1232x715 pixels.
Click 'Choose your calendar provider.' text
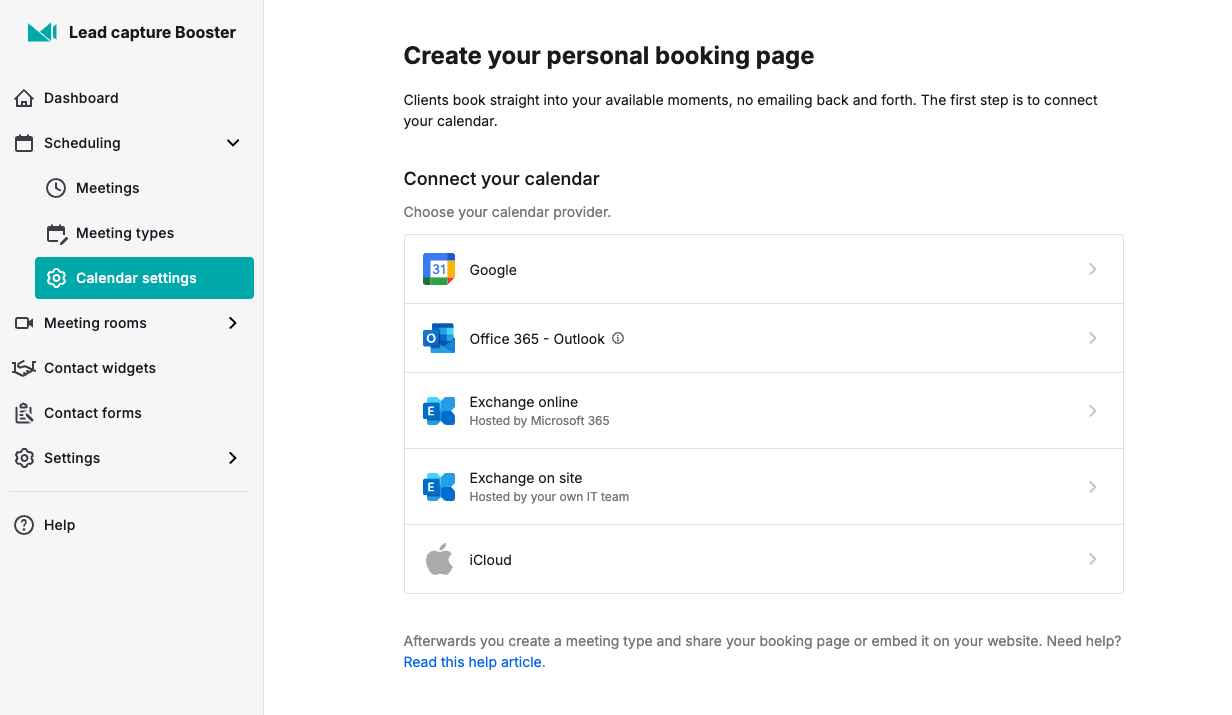(507, 212)
